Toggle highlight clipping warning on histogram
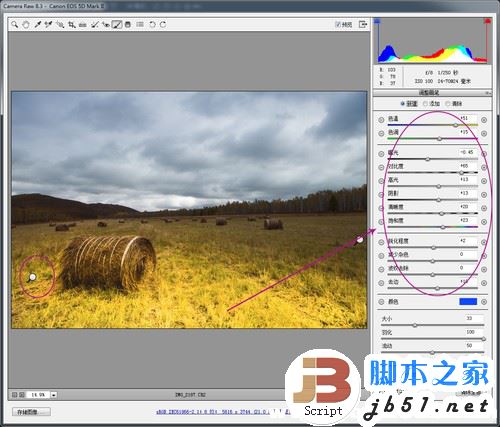 pos(488,21)
